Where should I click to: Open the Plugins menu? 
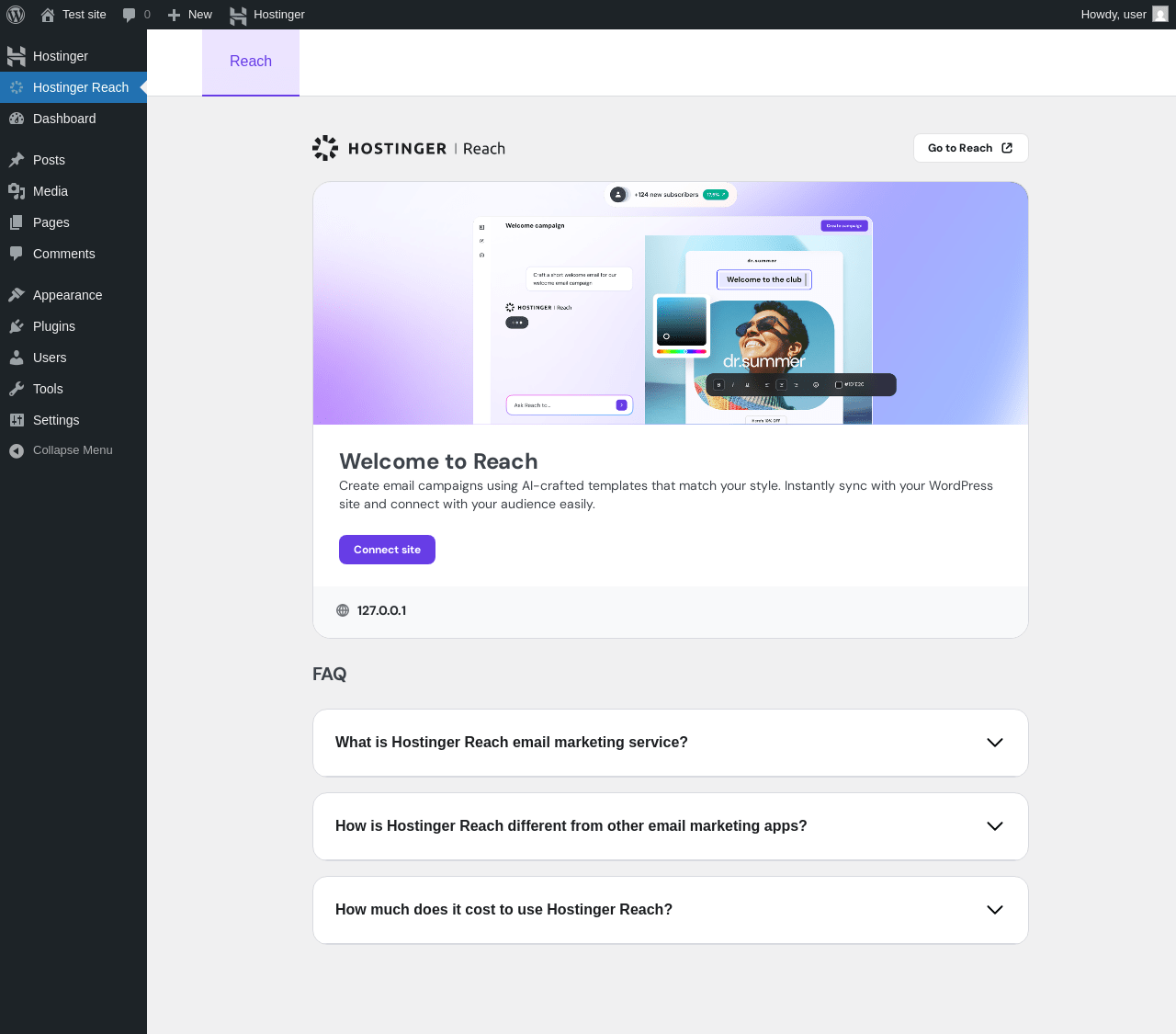point(73,326)
